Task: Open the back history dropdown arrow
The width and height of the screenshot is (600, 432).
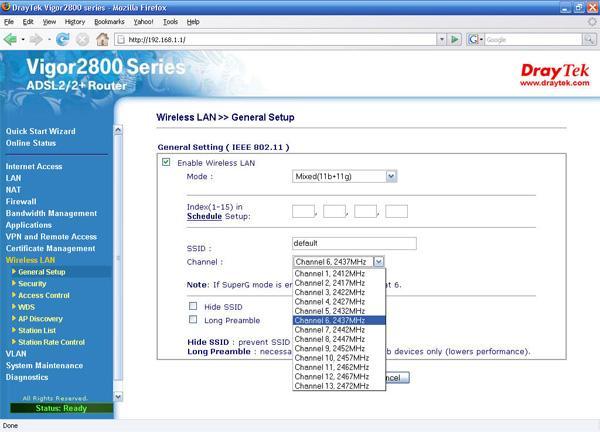Action: click(x=23, y=39)
